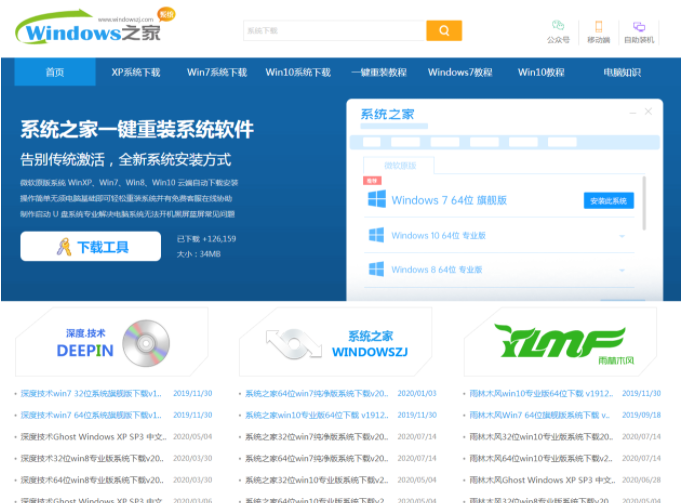Open the 一键重装教程 navigation item
Viewport: 681px width, 503px height.
pos(379,72)
